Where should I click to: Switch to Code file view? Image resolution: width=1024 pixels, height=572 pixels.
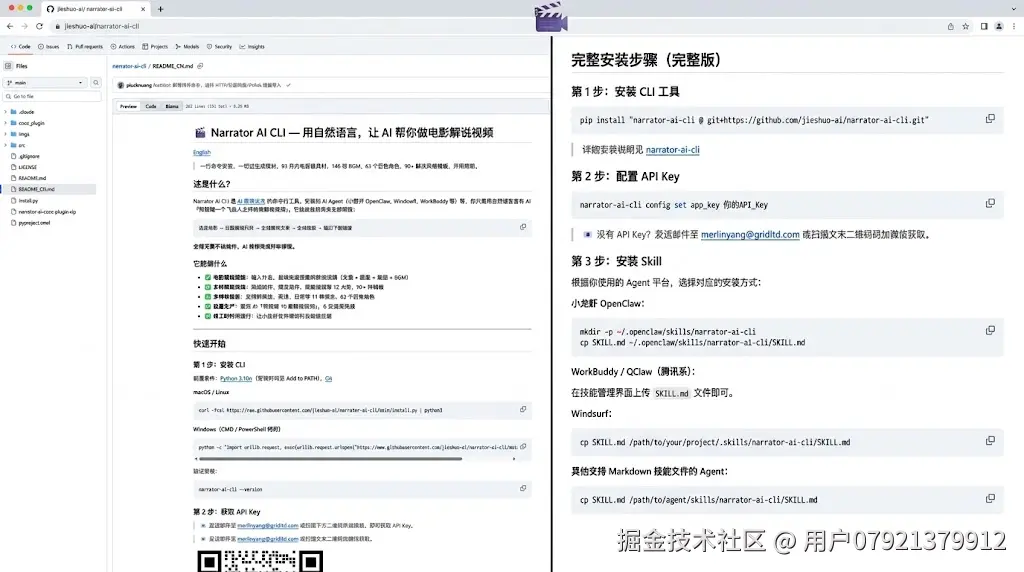click(x=151, y=106)
